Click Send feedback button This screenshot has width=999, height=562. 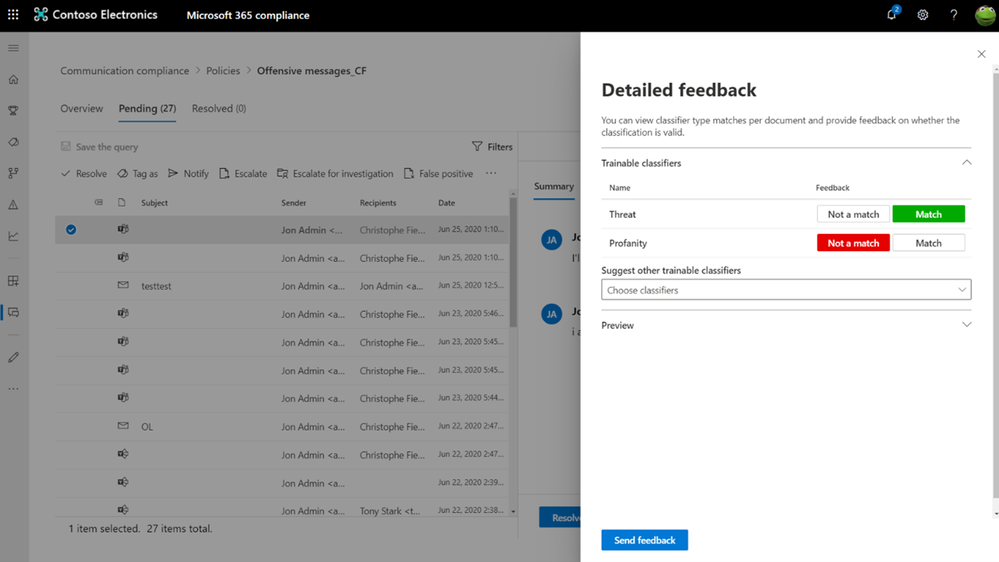[x=644, y=540]
